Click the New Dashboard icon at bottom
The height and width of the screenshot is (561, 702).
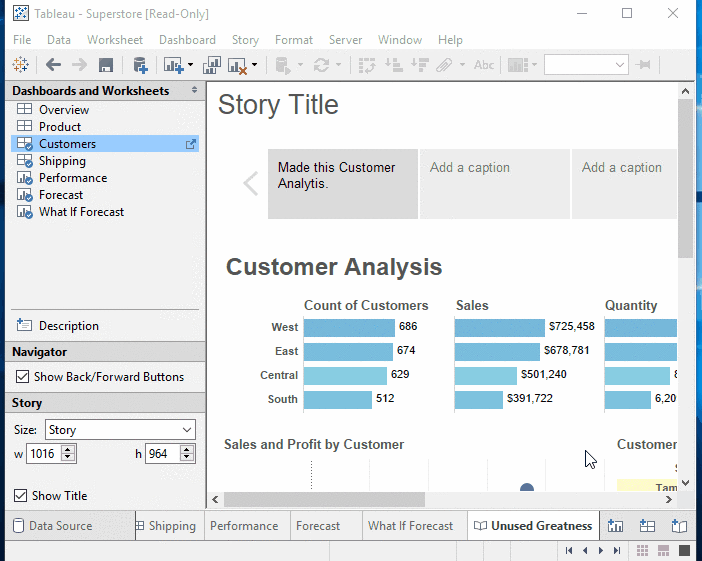tap(647, 526)
